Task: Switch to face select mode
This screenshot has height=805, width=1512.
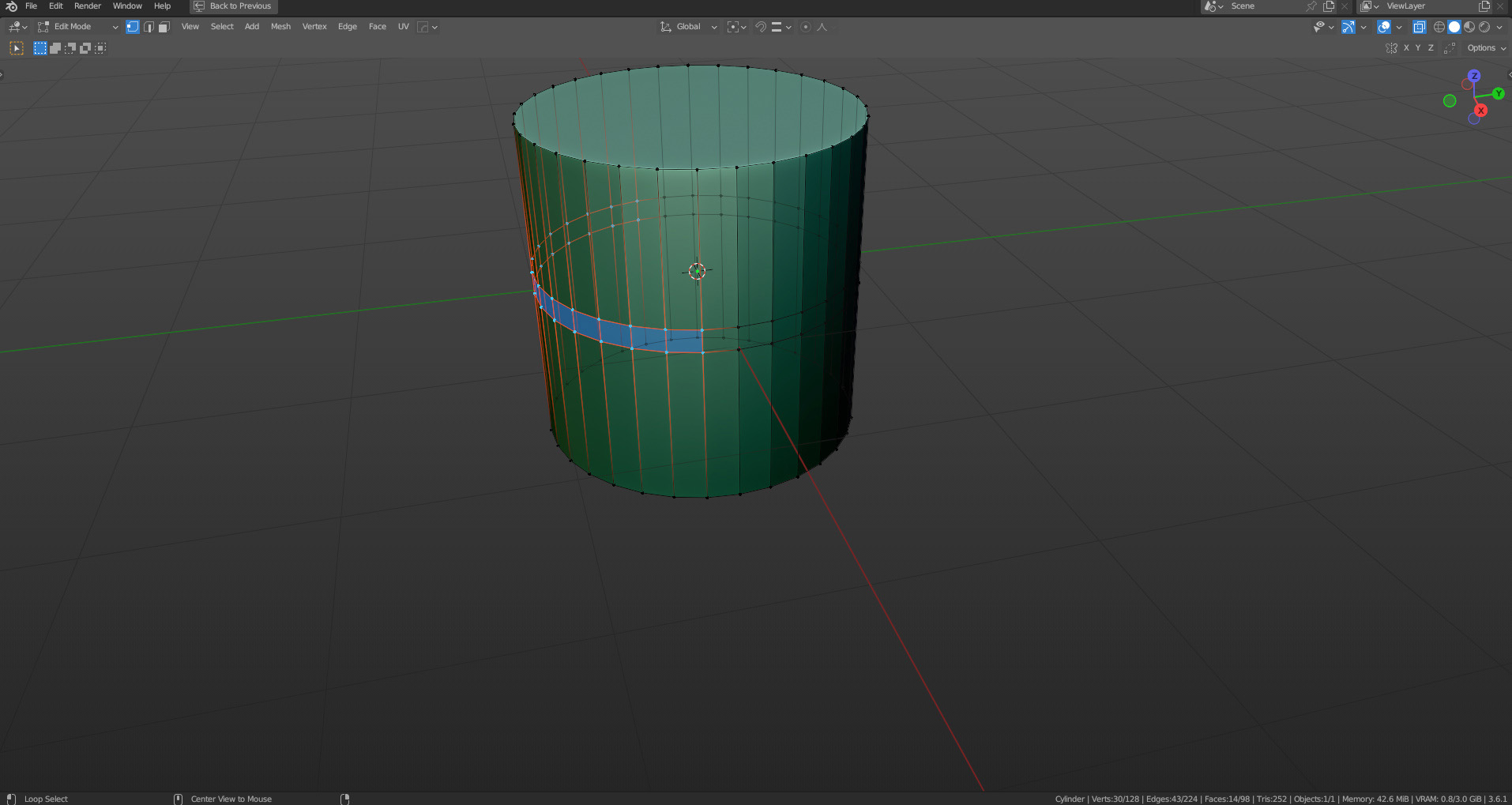Action: [164, 27]
